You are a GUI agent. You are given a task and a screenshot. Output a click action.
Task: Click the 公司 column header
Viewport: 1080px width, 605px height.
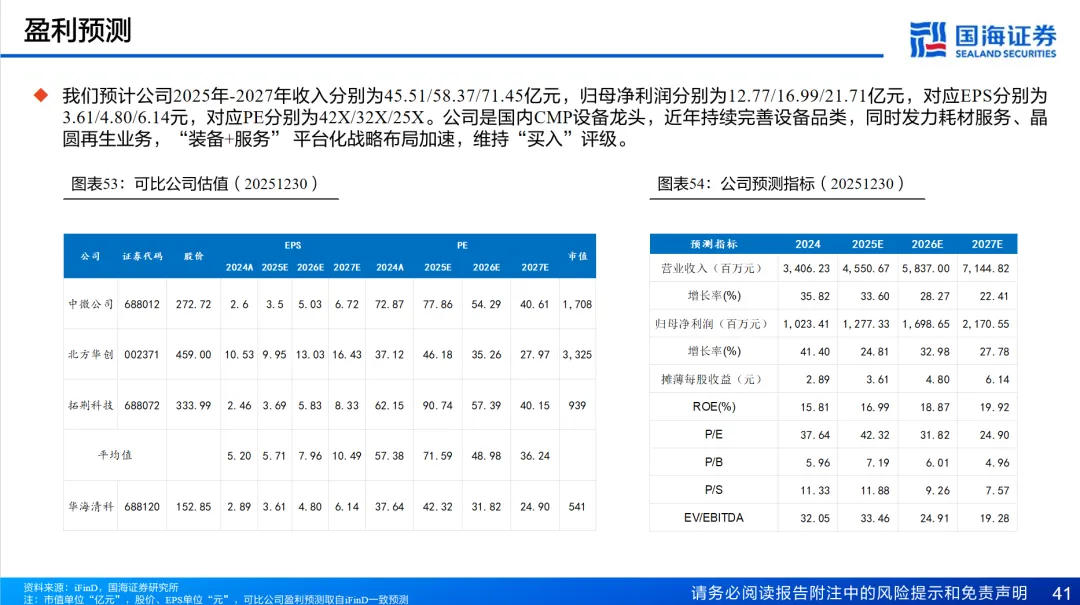[90, 256]
